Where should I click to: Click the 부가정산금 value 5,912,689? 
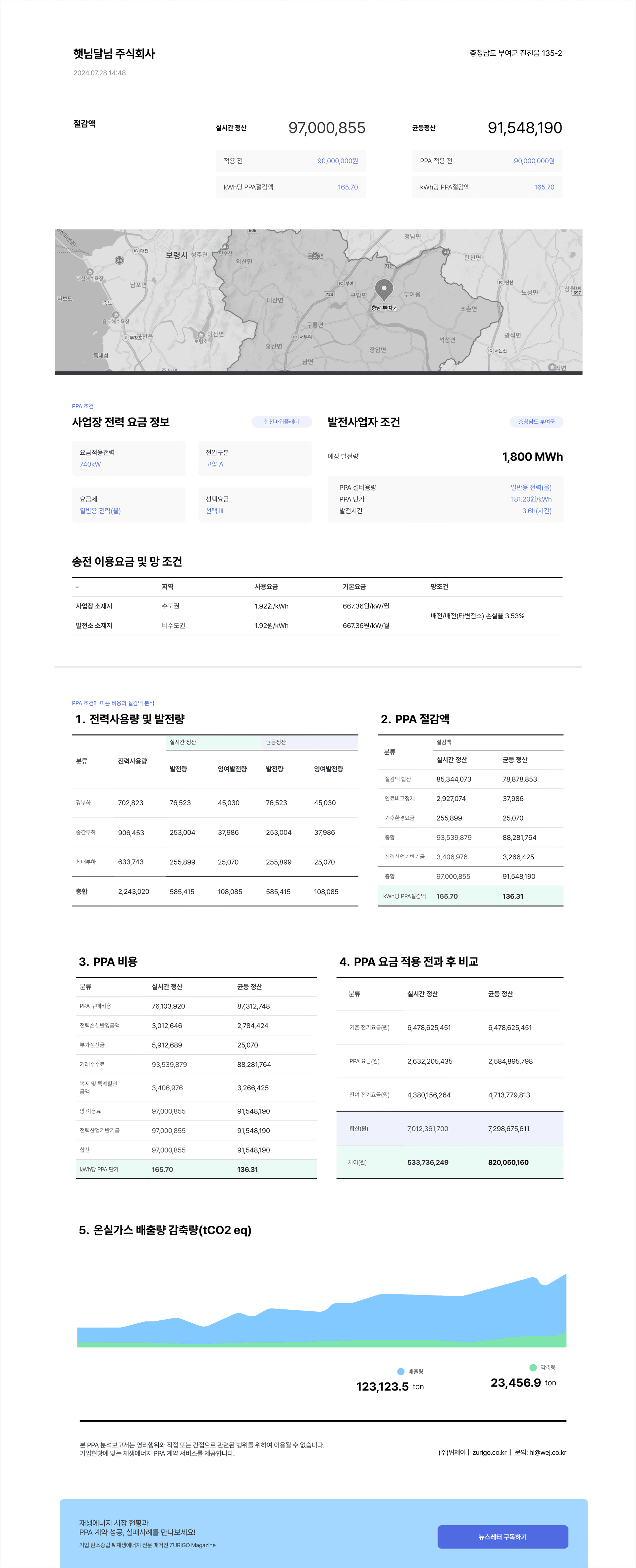(167, 1045)
